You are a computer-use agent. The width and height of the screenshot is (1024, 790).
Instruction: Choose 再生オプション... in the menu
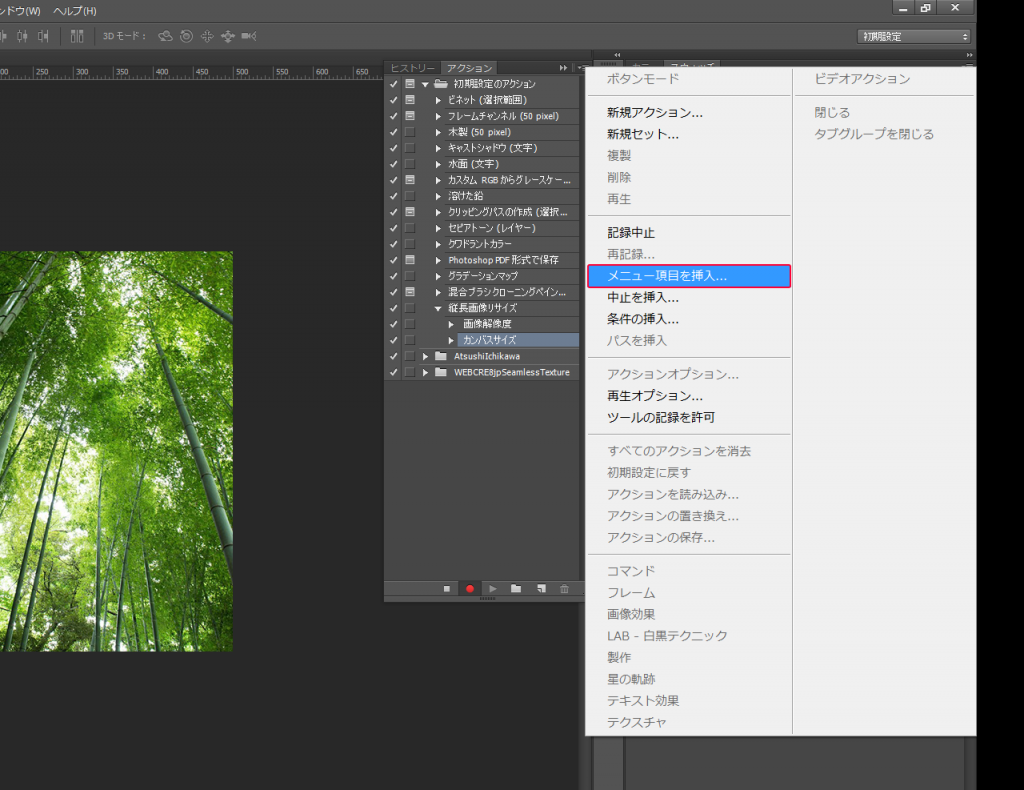click(x=655, y=396)
